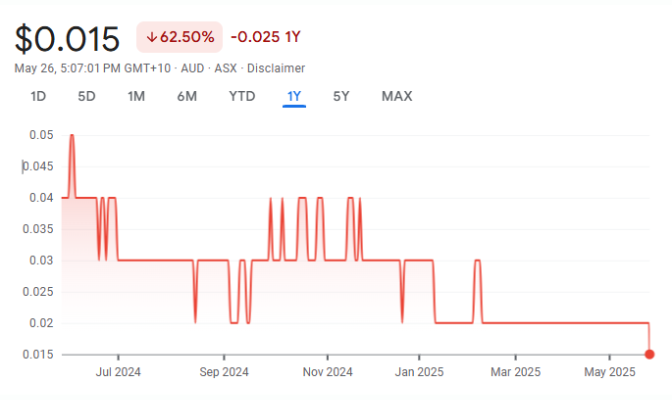The width and height of the screenshot is (672, 400).
Task: Click the Sep 2024 axis label
Action: [x=224, y=372]
